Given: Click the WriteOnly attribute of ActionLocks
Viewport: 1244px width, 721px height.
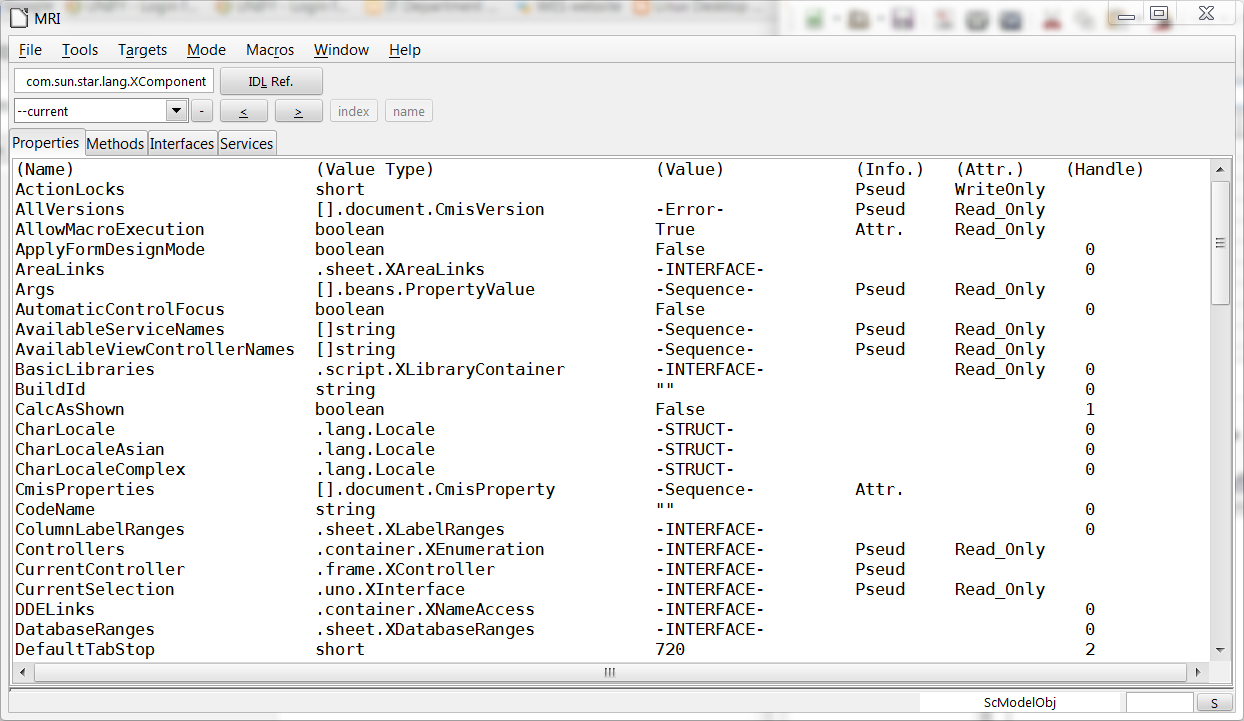Looking at the screenshot, I should [x=1000, y=189].
